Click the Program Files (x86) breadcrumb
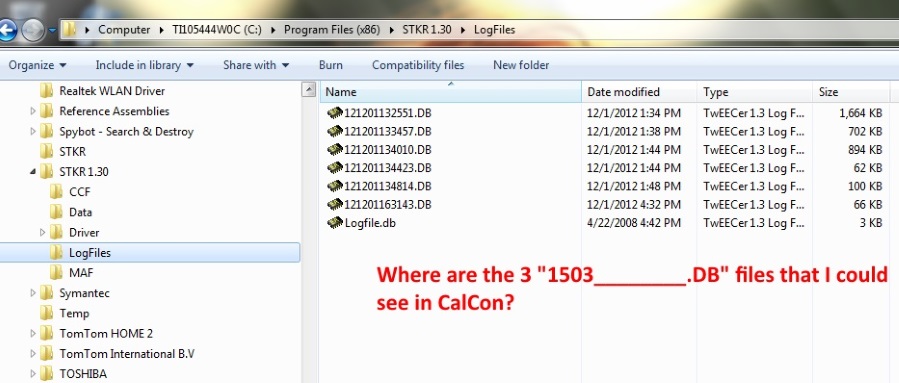Viewport: 899px width, 383px height. click(x=332, y=30)
